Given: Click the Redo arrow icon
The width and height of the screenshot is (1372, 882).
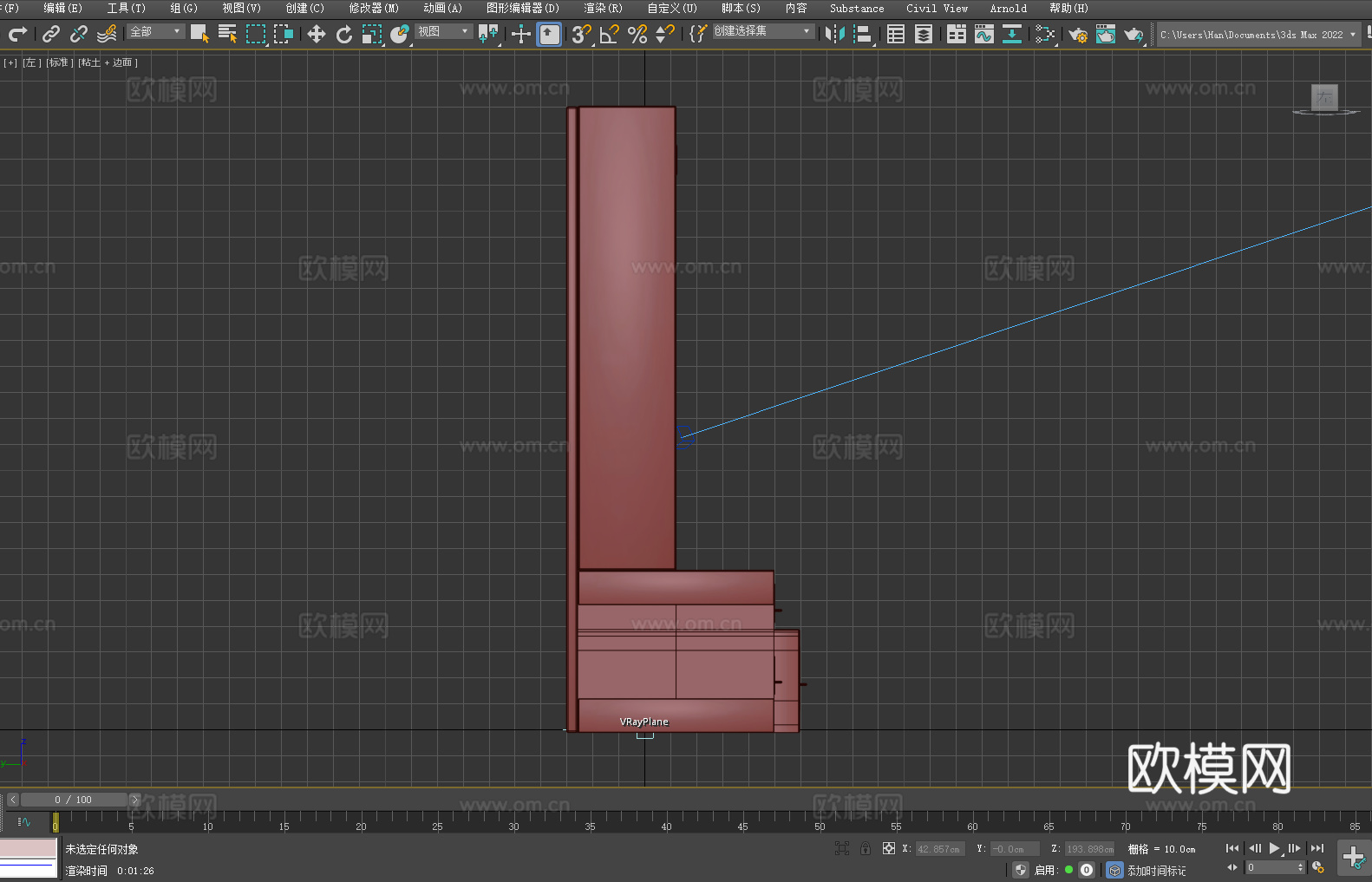Looking at the screenshot, I should click(x=17, y=34).
